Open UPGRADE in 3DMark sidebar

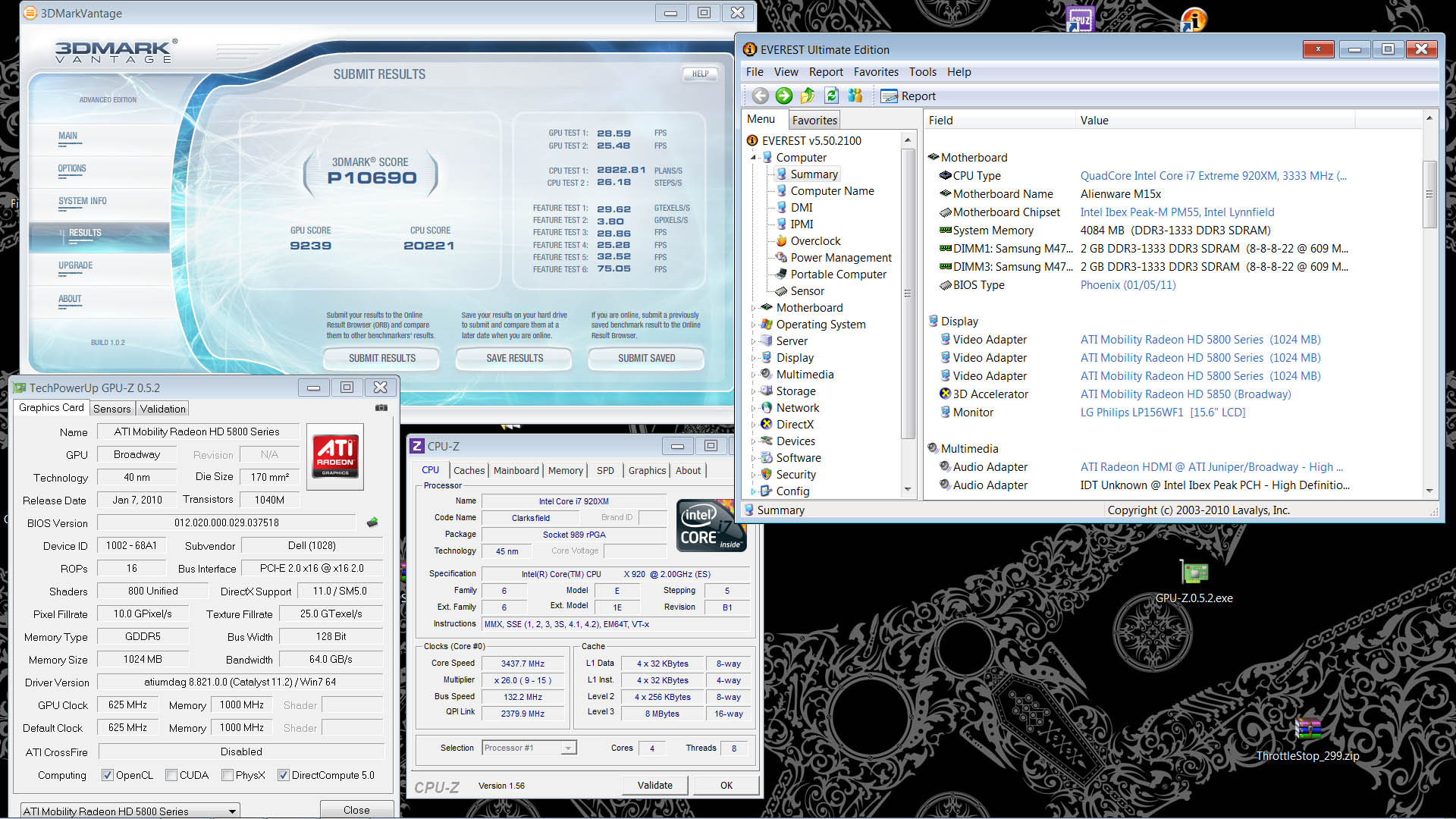75,265
